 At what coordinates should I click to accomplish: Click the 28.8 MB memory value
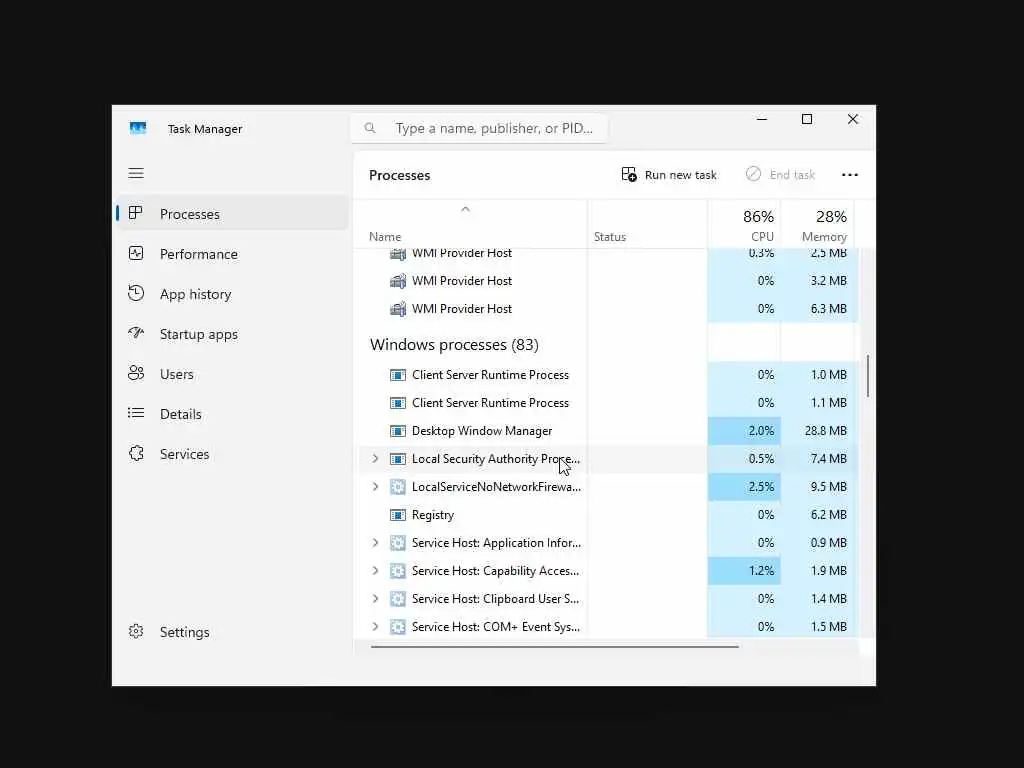tap(825, 431)
